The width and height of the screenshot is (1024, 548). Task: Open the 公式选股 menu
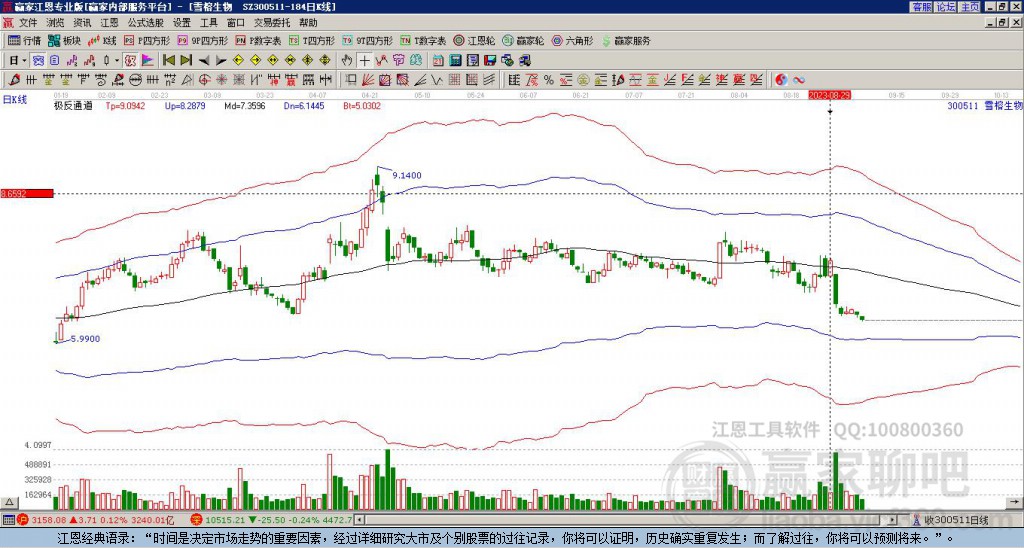click(146, 23)
